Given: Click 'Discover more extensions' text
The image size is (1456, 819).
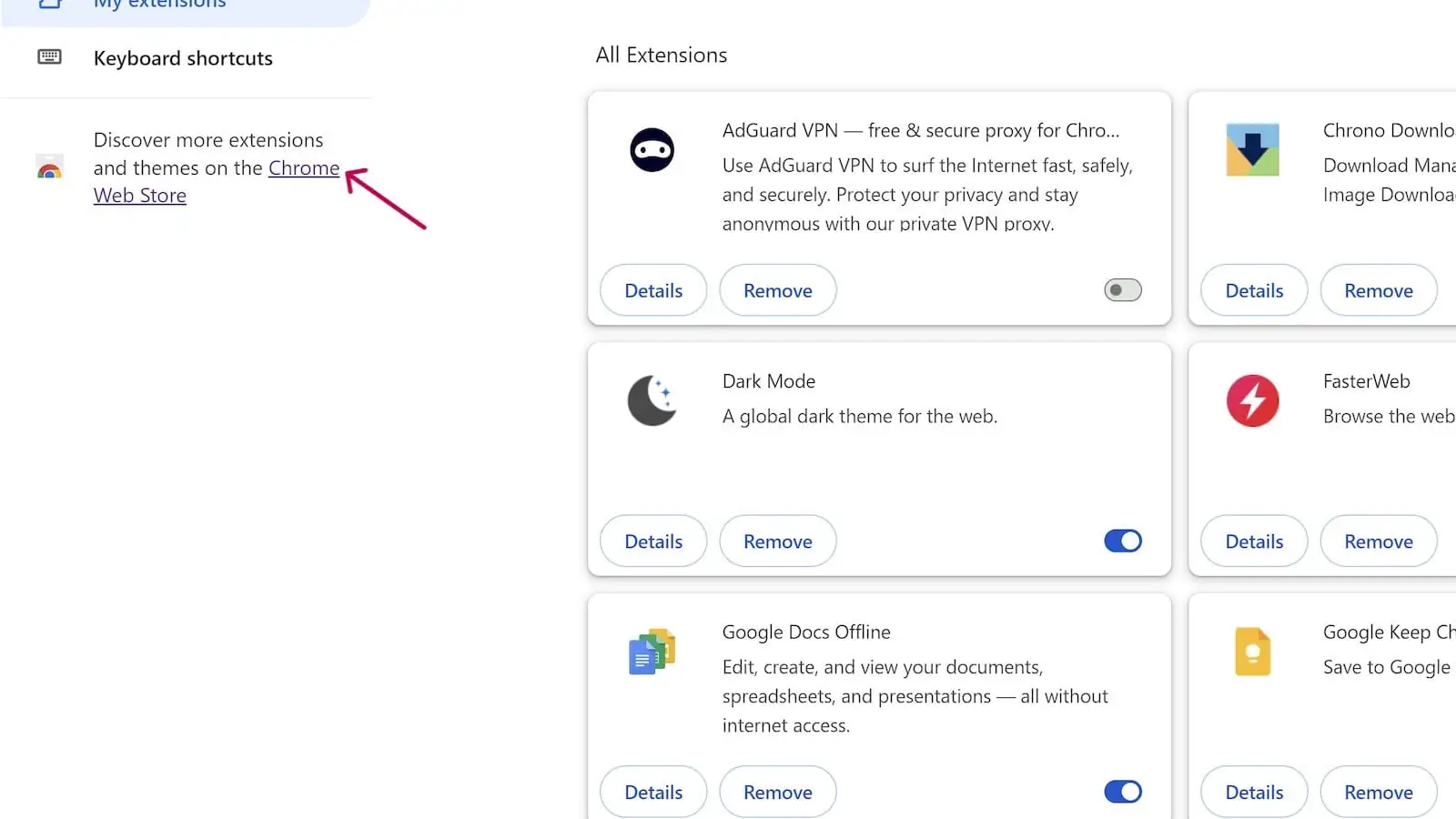Looking at the screenshot, I should (x=208, y=140).
